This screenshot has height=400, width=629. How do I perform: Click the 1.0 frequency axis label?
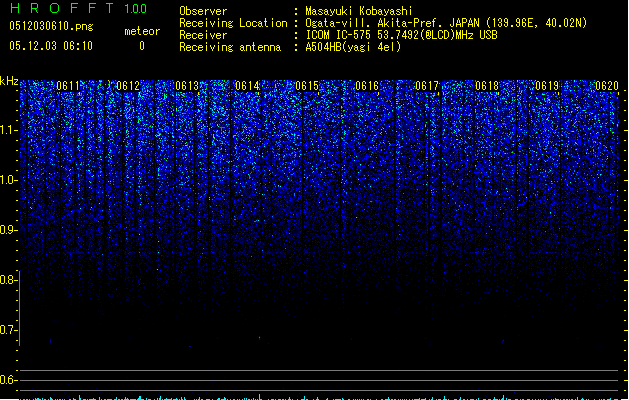(x=9, y=180)
